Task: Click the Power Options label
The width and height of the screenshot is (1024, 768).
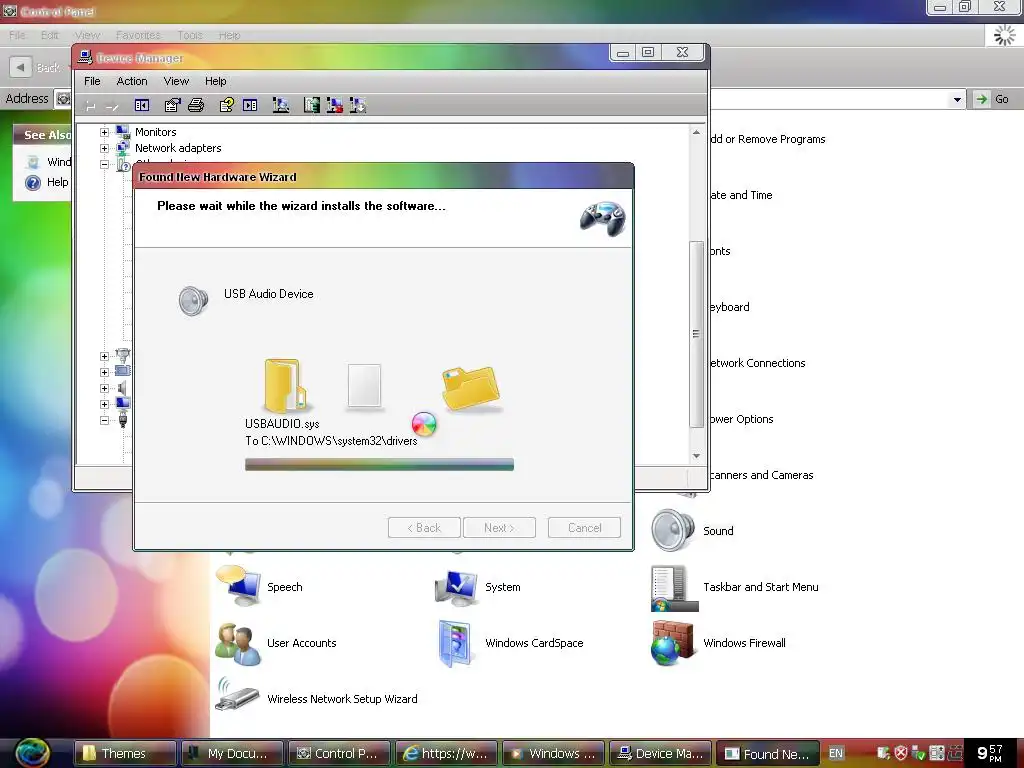Action: pos(741,419)
